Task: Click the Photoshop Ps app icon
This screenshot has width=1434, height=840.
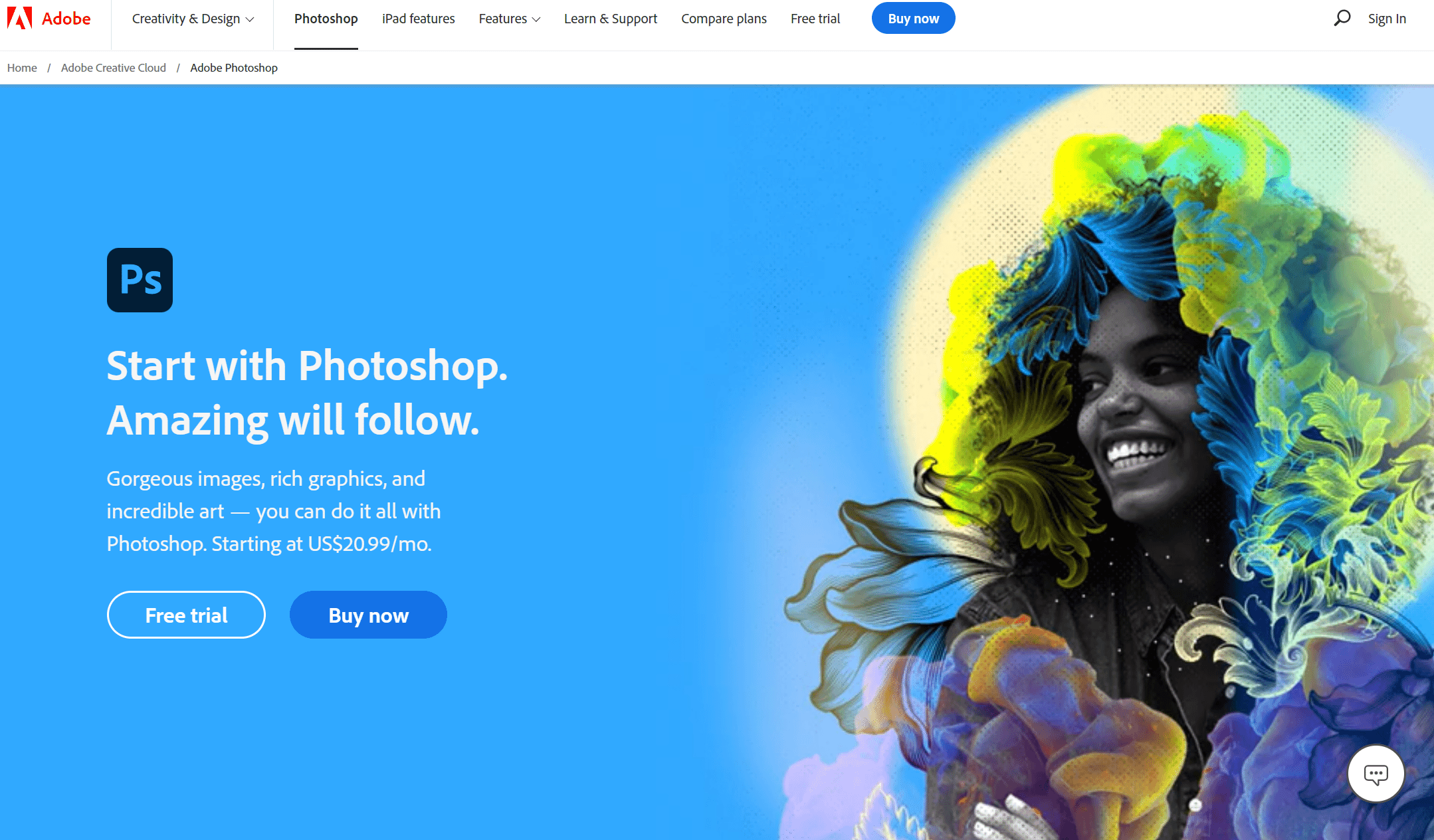Action: tap(140, 280)
